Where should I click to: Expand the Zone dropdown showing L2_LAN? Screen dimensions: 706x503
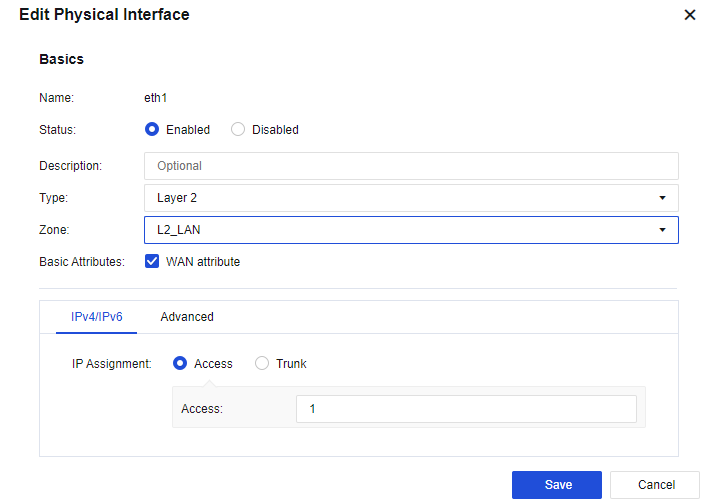(400, 230)
